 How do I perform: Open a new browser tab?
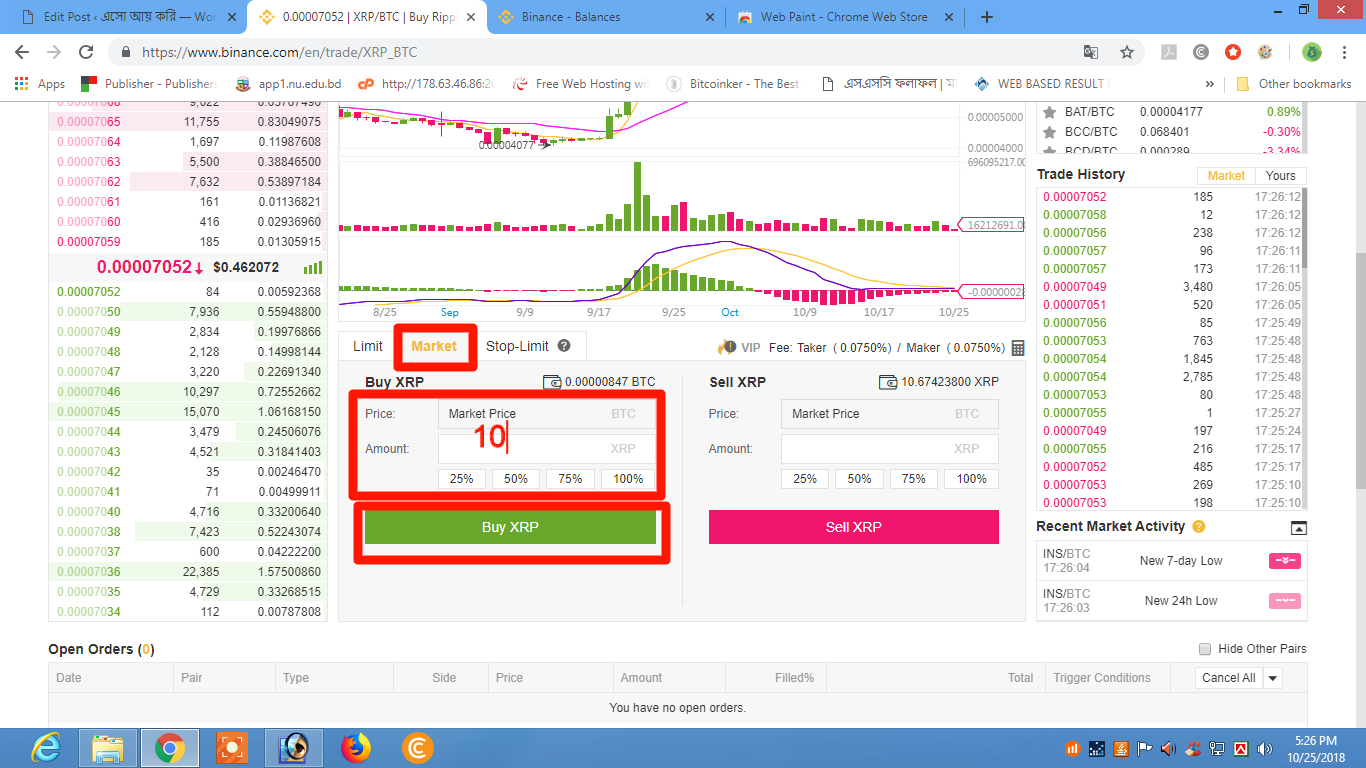click(x=987, y=17)
